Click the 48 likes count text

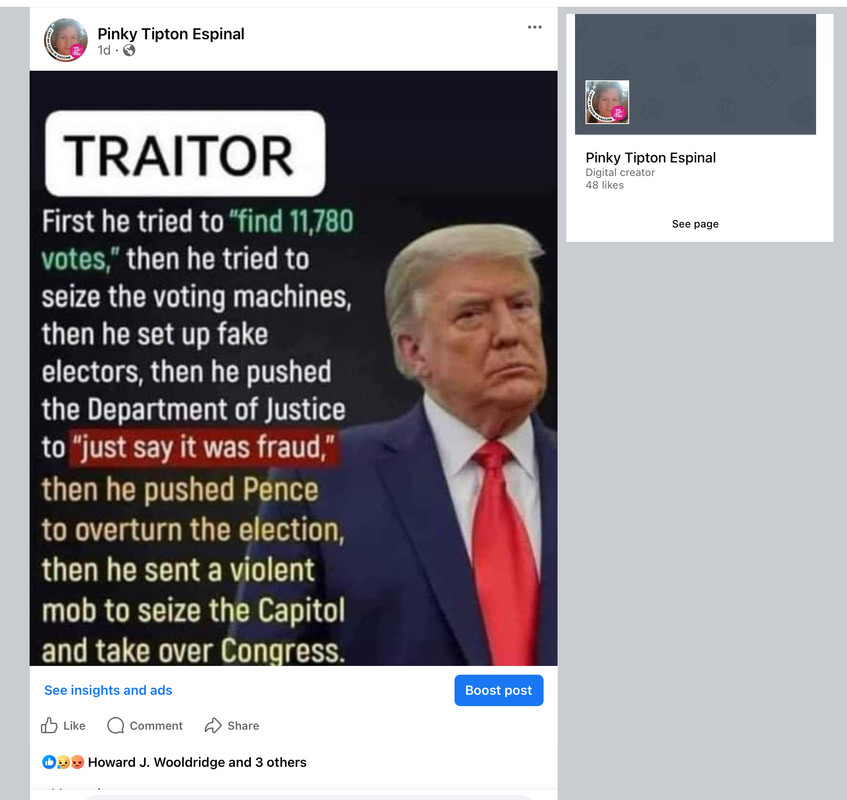(604, 185)
